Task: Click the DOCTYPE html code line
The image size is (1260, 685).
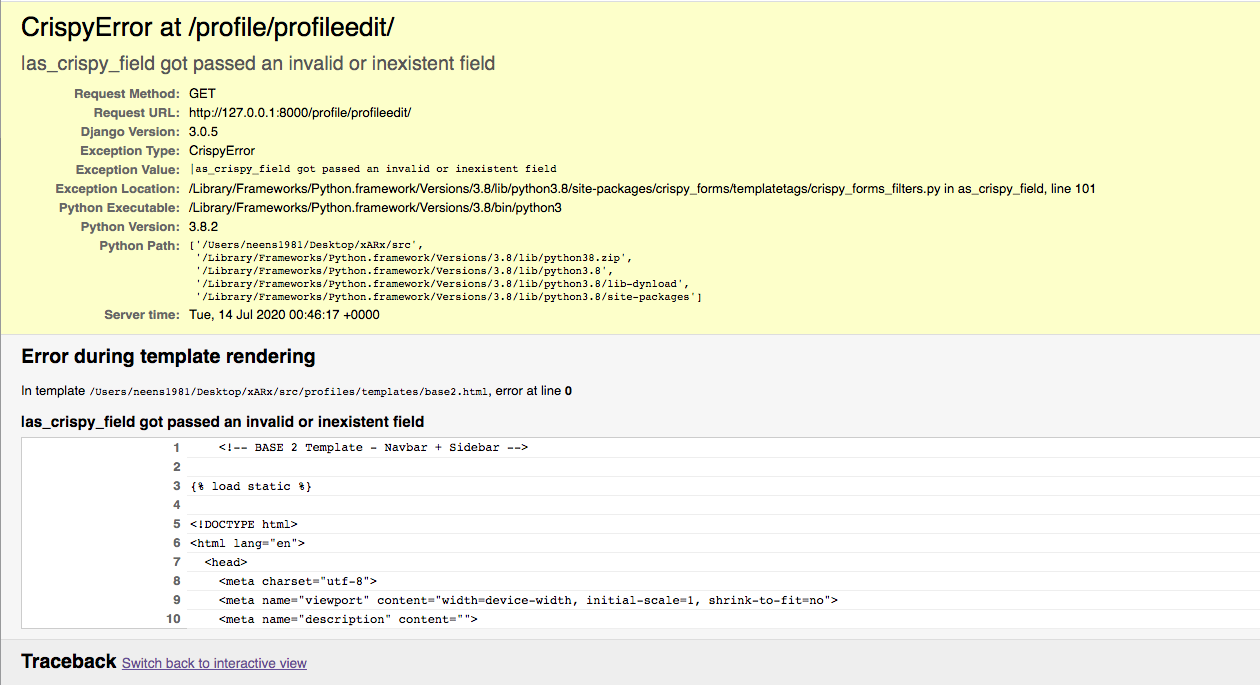Action: pos(243,524)
